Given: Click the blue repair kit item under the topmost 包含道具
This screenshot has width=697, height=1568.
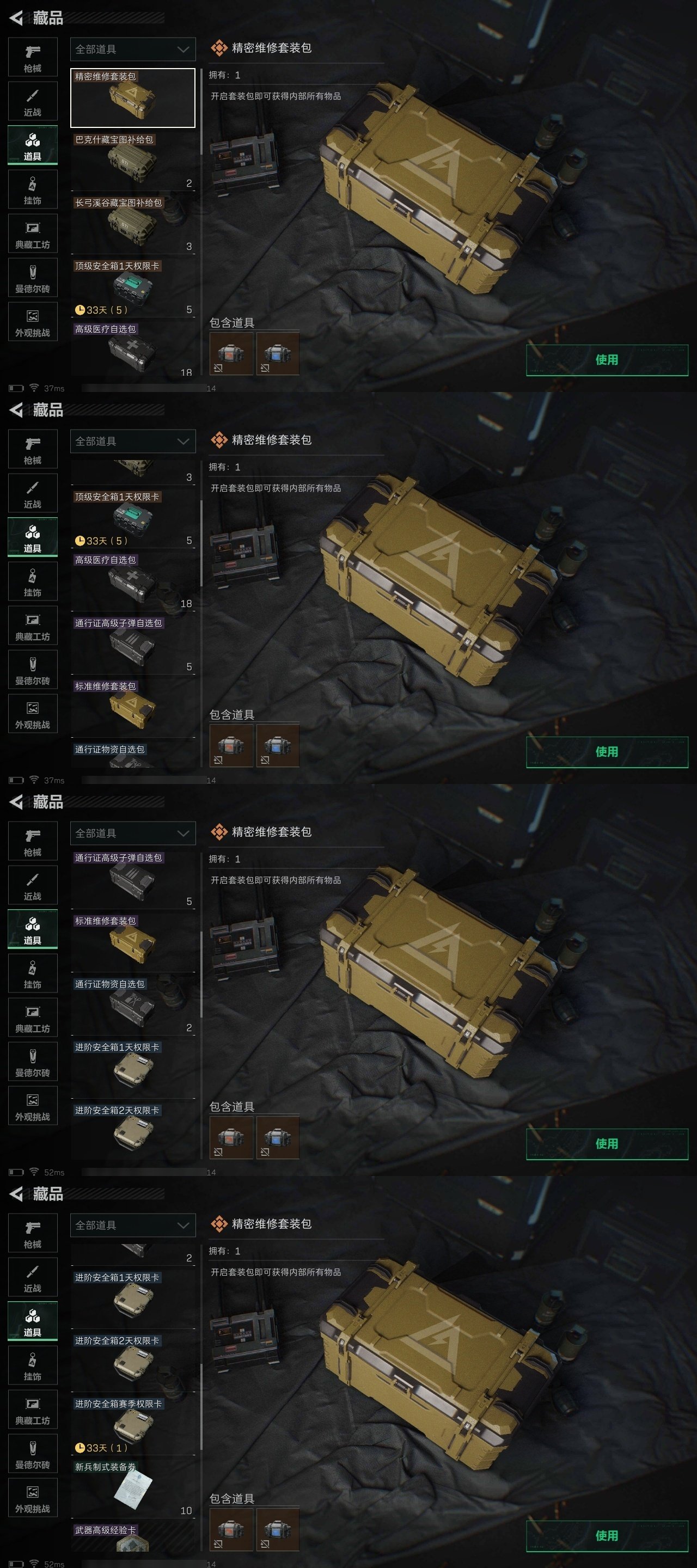Looking at the screenshot, I should click(x=278, y=353).
